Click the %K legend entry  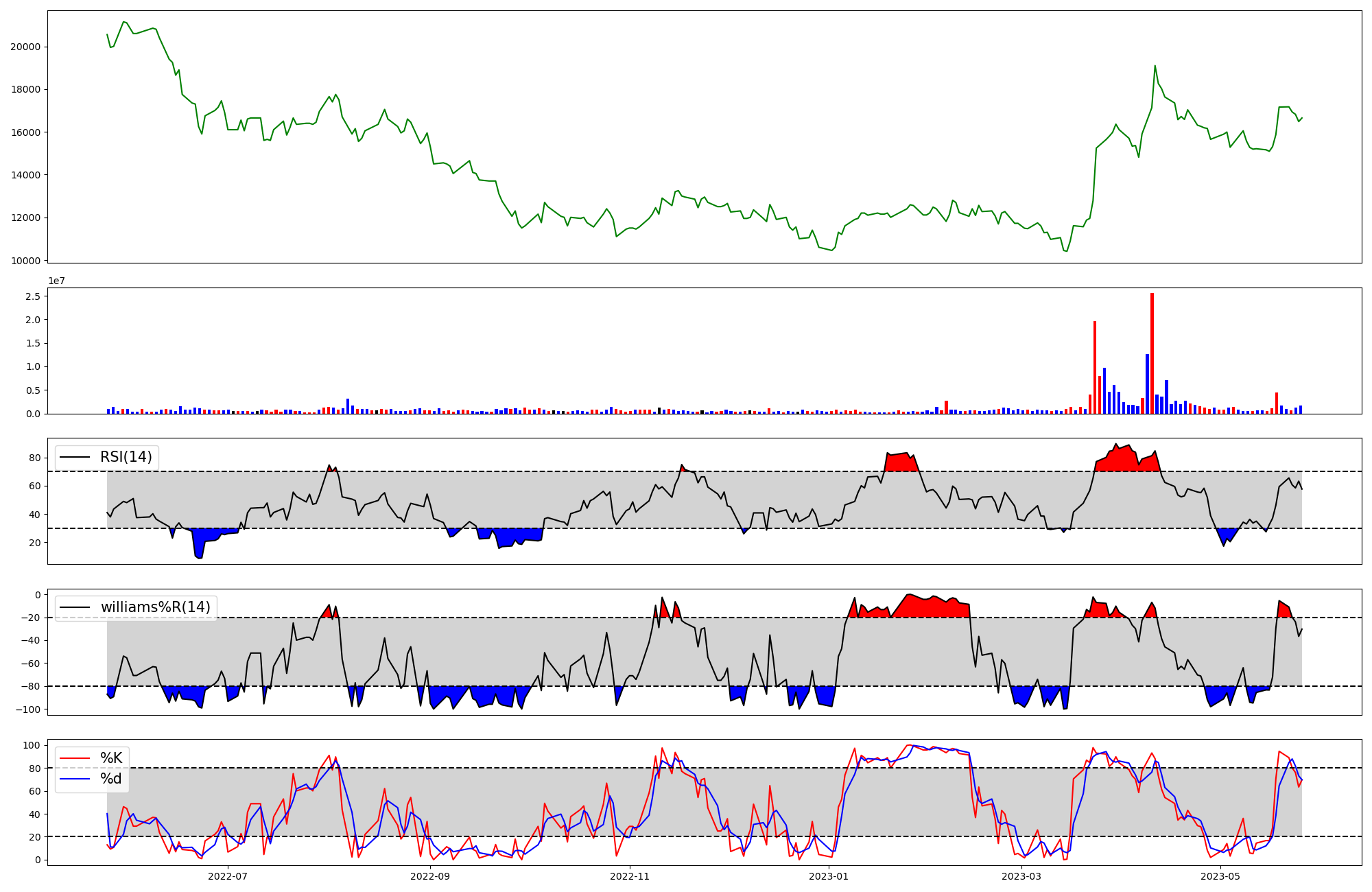[111, 758]
